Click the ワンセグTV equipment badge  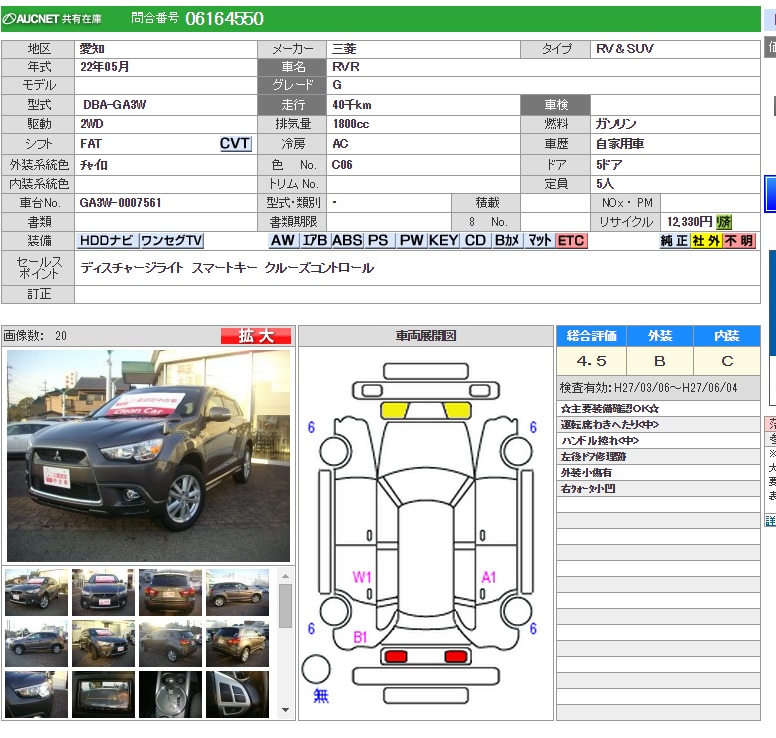(x=171, y=241)
